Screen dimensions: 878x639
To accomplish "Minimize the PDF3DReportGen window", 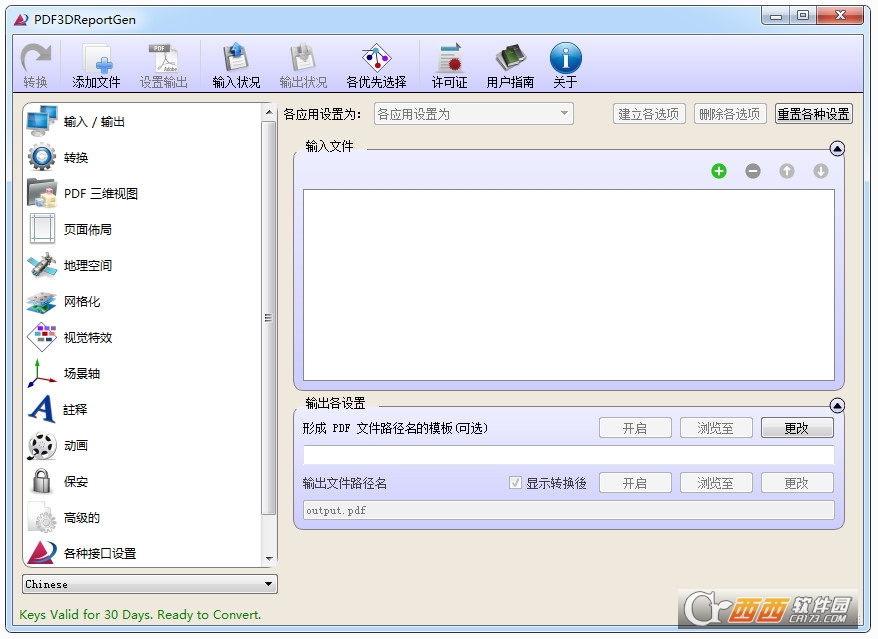I will (x=776, y=16).
